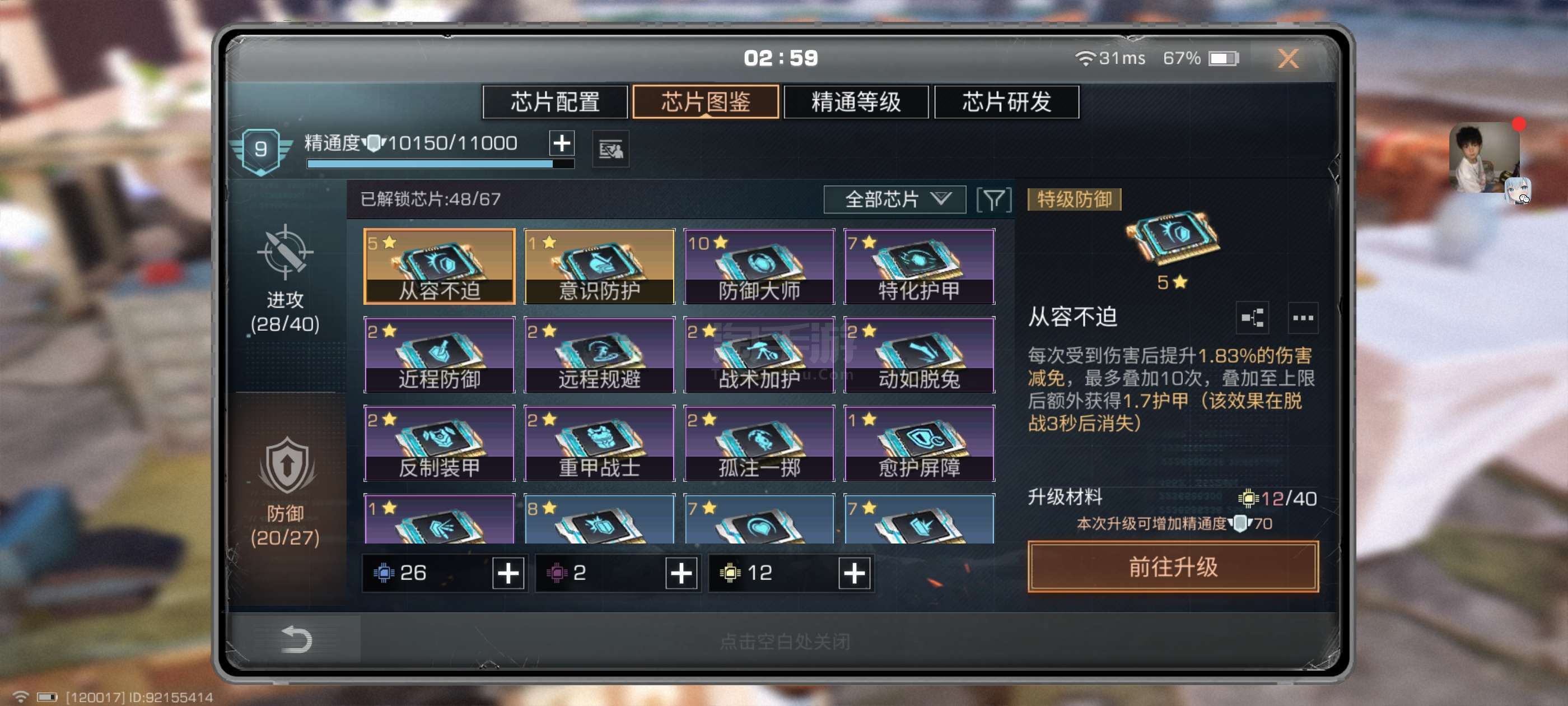
Task: Close the chip panel with X
Action: pos(1288,58)
